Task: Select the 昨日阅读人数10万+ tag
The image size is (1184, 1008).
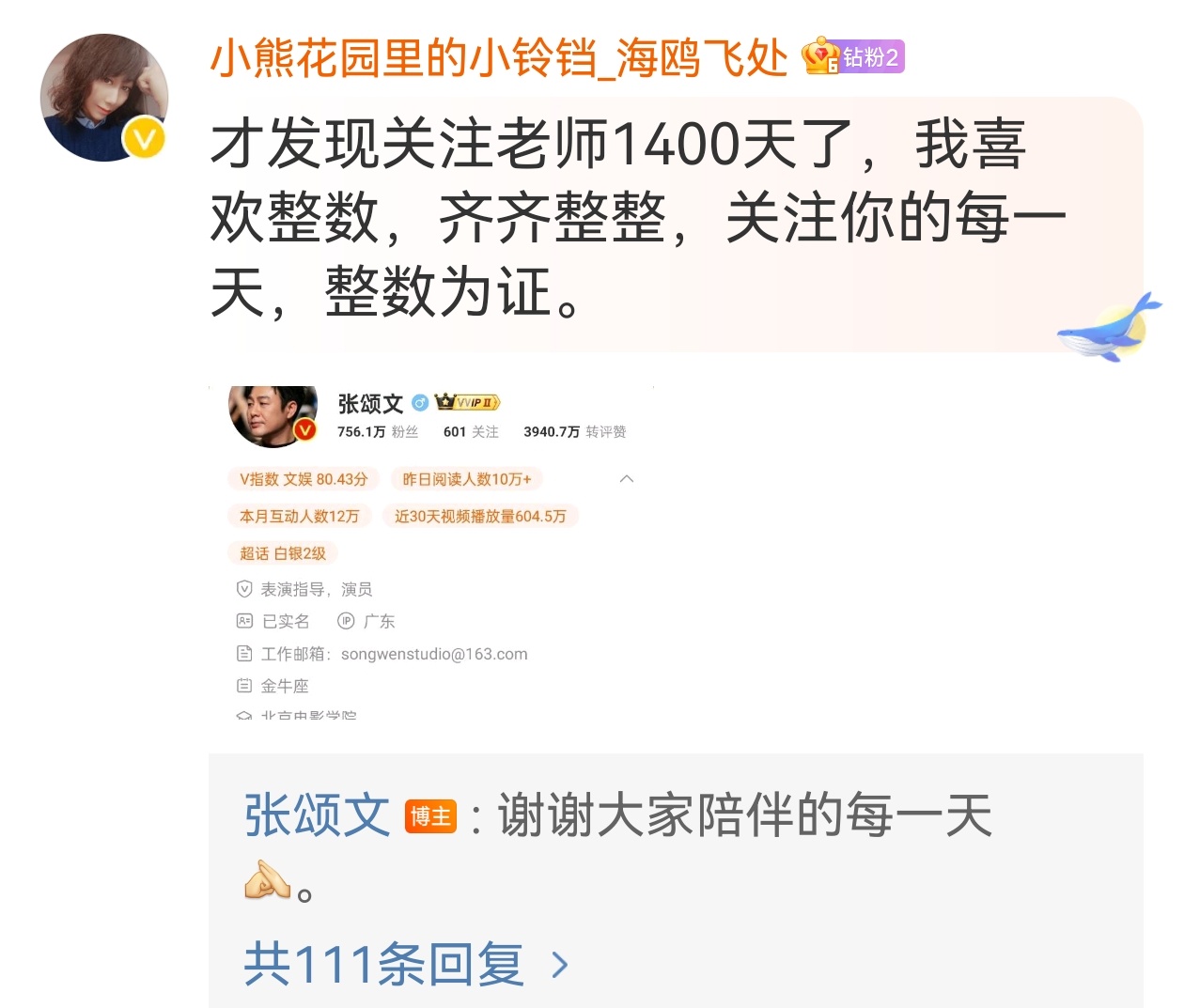Action: pyautogui.click(x=467, y=479)
